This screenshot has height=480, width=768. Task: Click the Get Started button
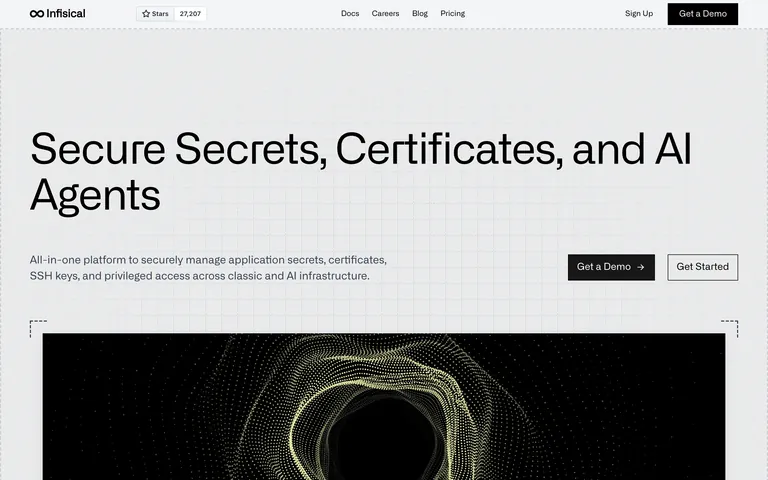(702, 267)
